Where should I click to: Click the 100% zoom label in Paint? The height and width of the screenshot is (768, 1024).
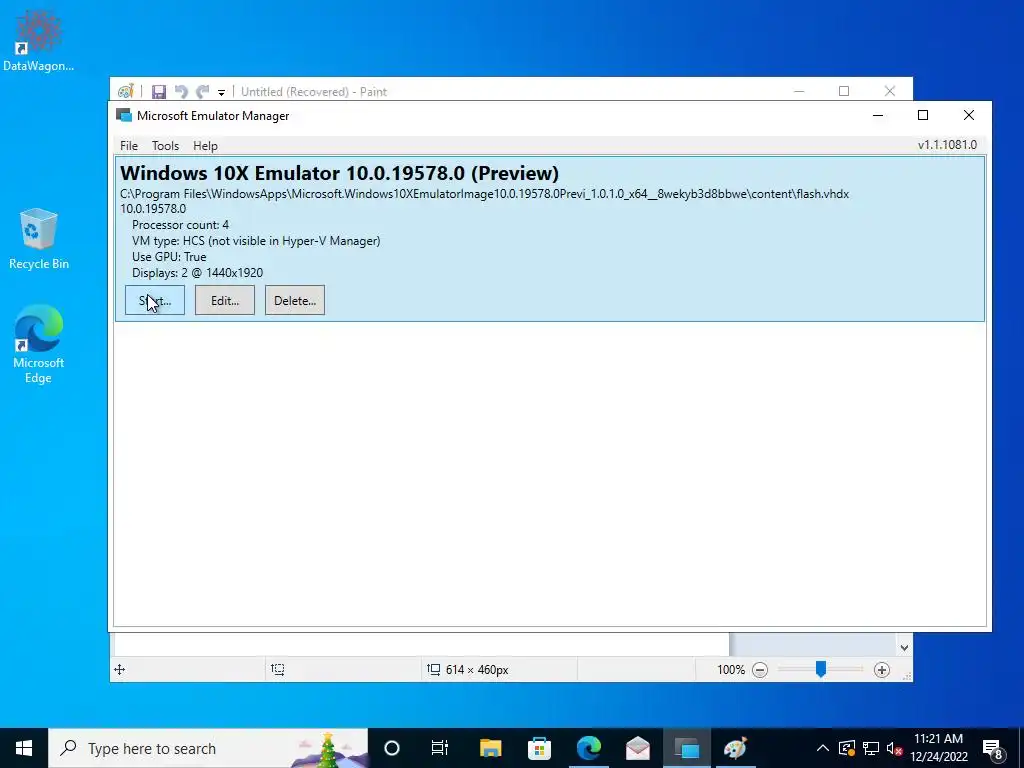point(731,669)
